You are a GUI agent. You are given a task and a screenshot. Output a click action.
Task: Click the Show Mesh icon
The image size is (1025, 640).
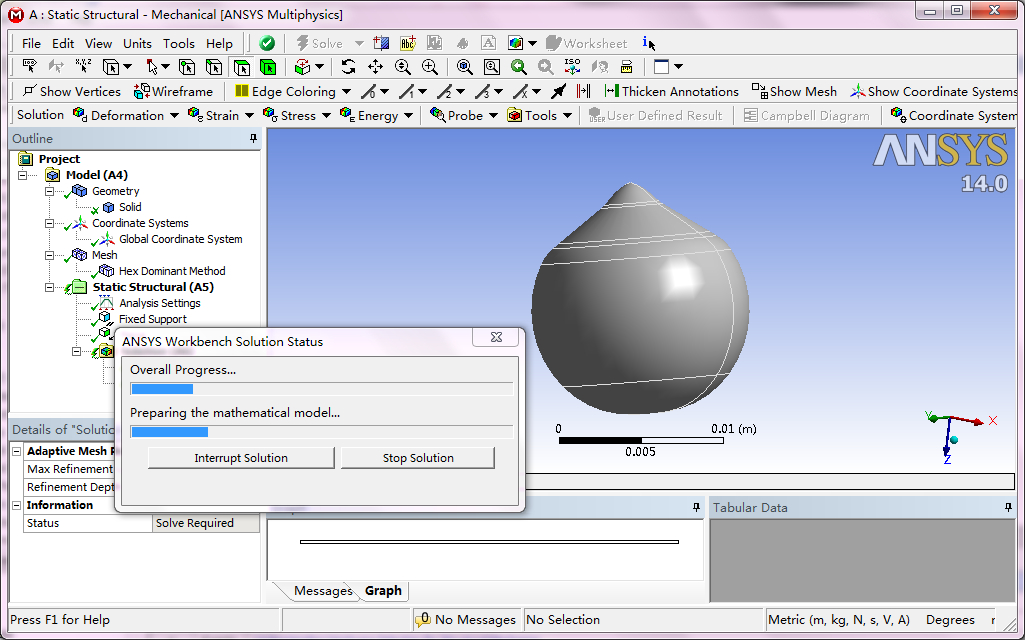(x=793, y=91)
